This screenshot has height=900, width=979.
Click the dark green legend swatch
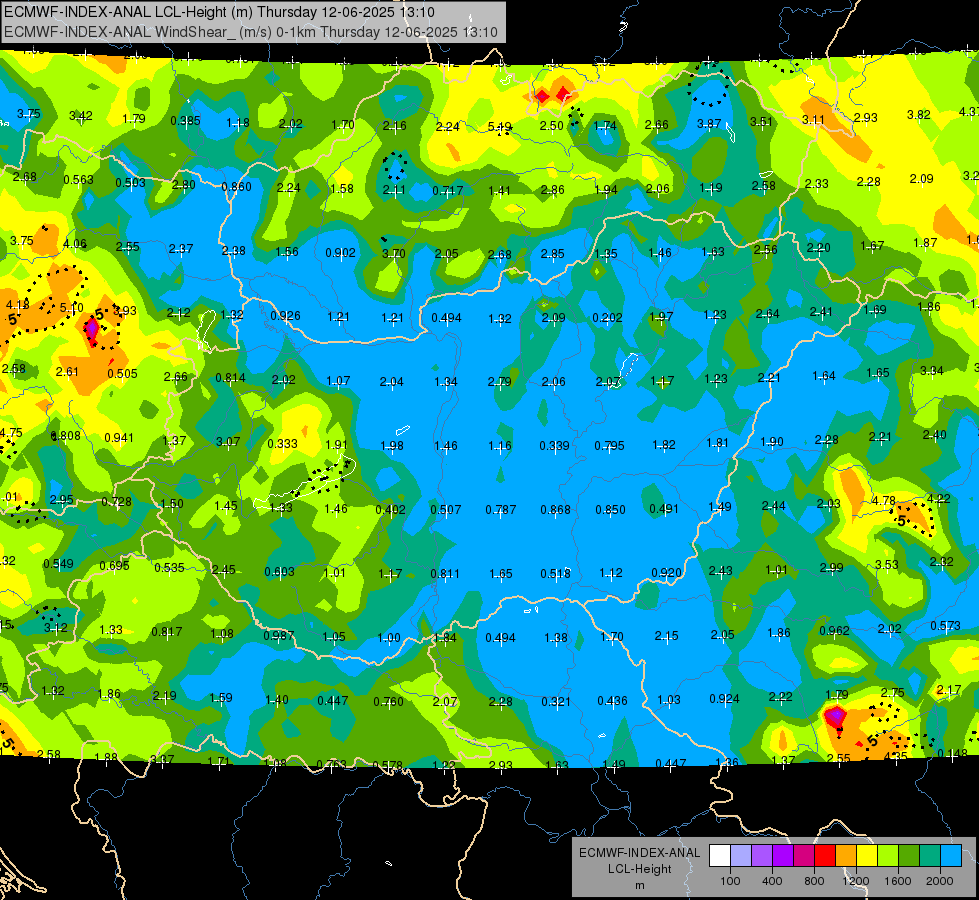pyautogui.click(x=909, y=855)
